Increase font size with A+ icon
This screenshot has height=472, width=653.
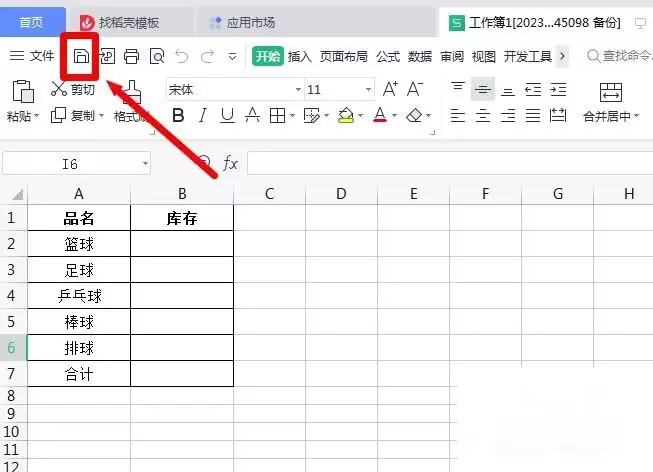click(x=390, y=89)
